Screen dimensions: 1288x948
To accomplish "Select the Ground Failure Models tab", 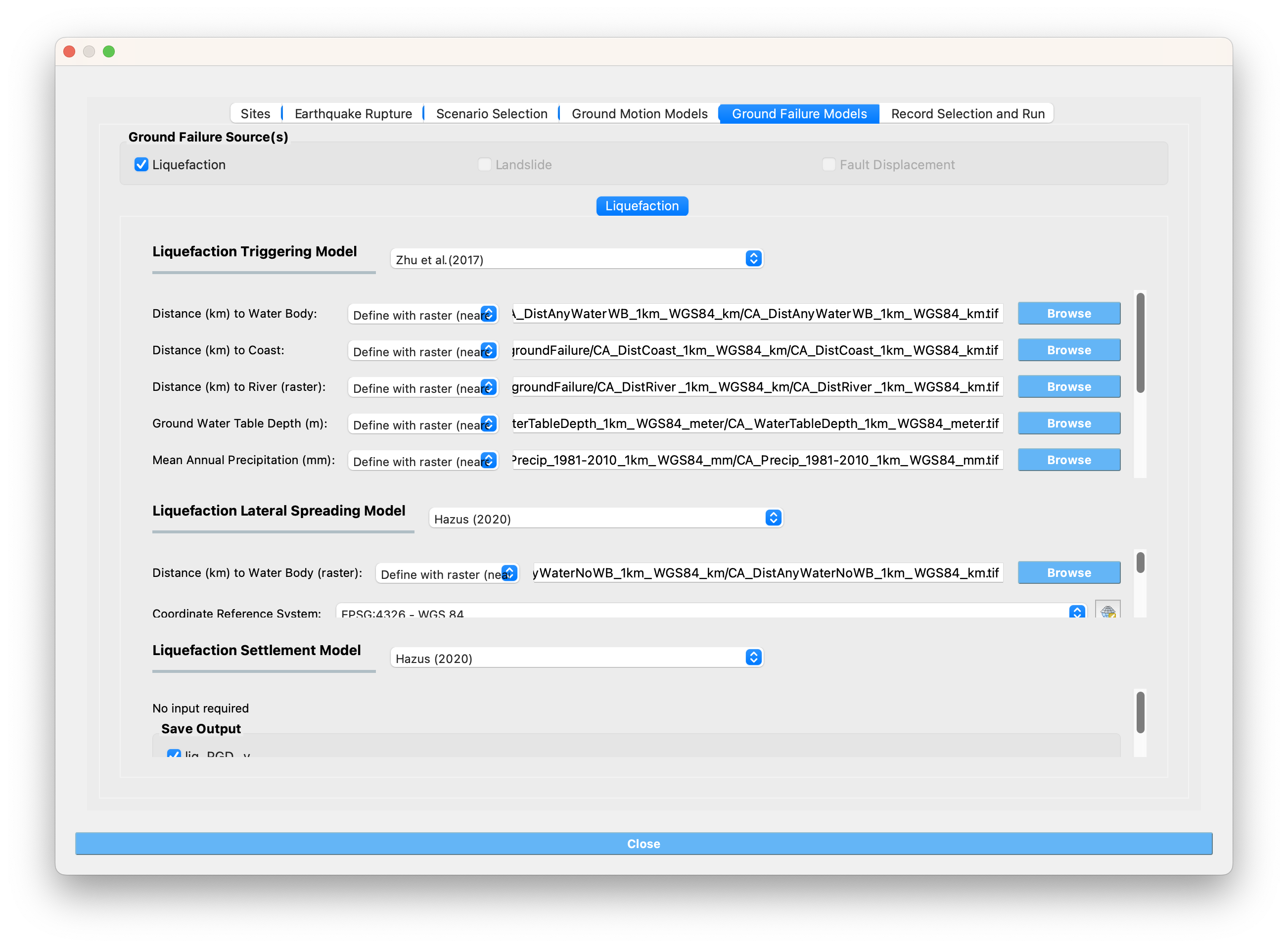I will tap(799, 114).
